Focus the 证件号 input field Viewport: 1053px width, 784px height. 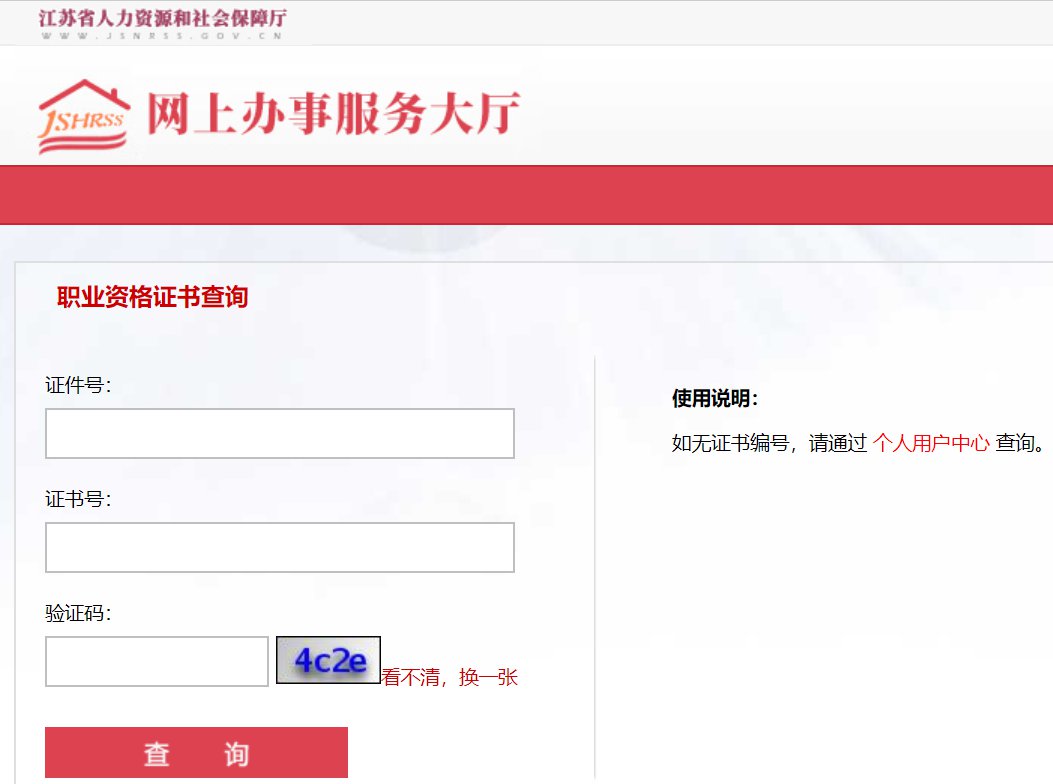click(279, 433)
